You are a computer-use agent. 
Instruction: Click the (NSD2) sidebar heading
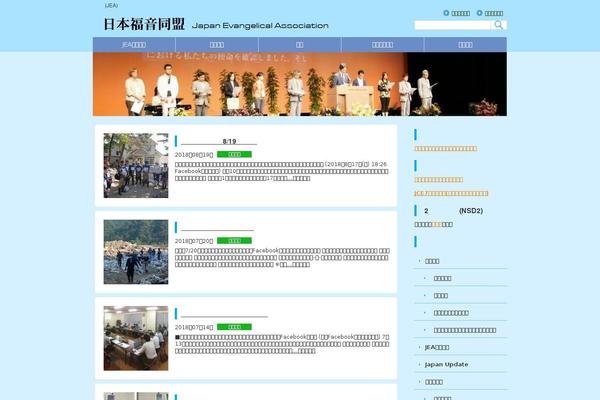[x=454, y=211]
